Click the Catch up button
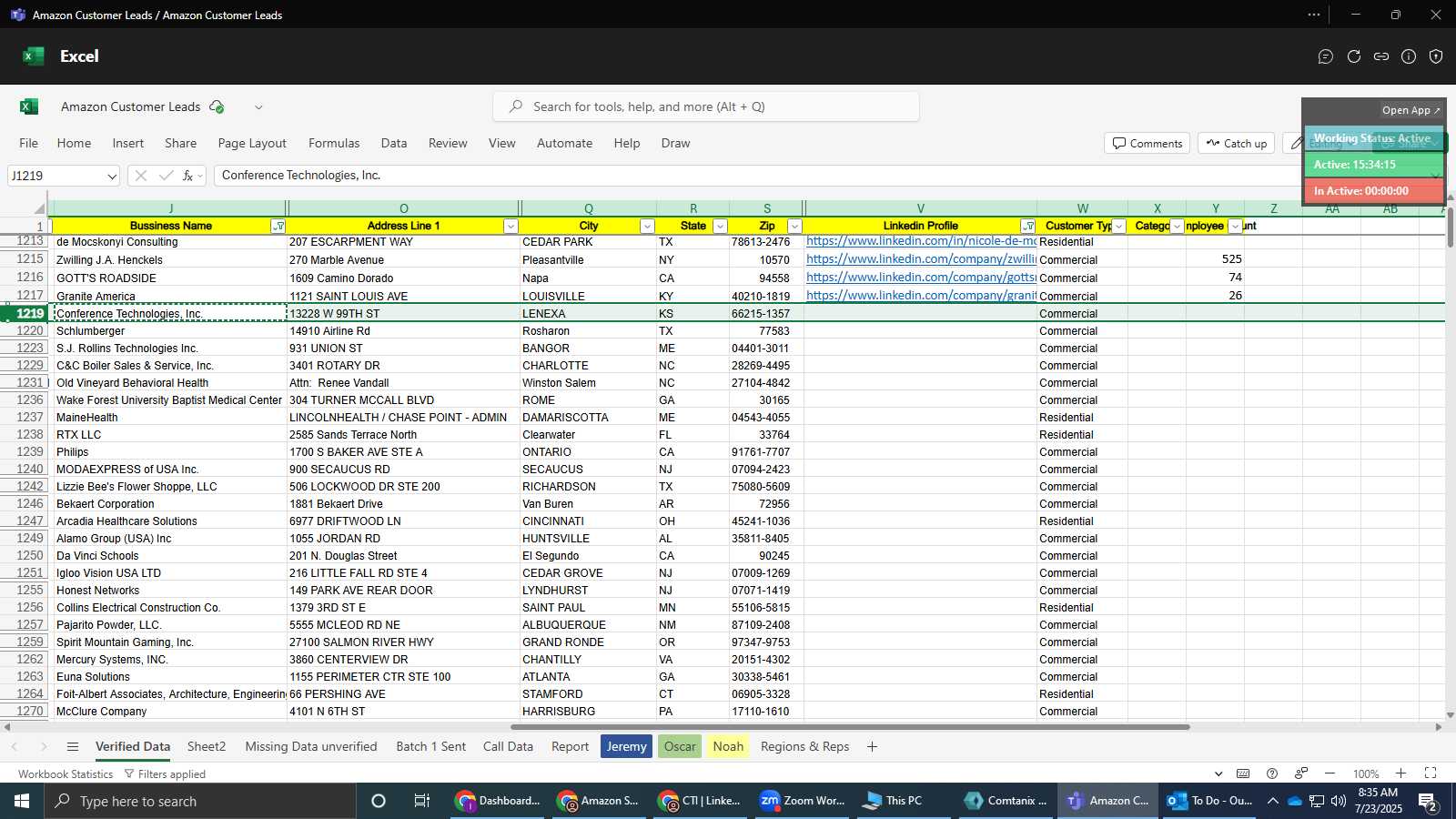Image resolution: width=1456 pixels, height=819 pixels. click(1237, 143)
